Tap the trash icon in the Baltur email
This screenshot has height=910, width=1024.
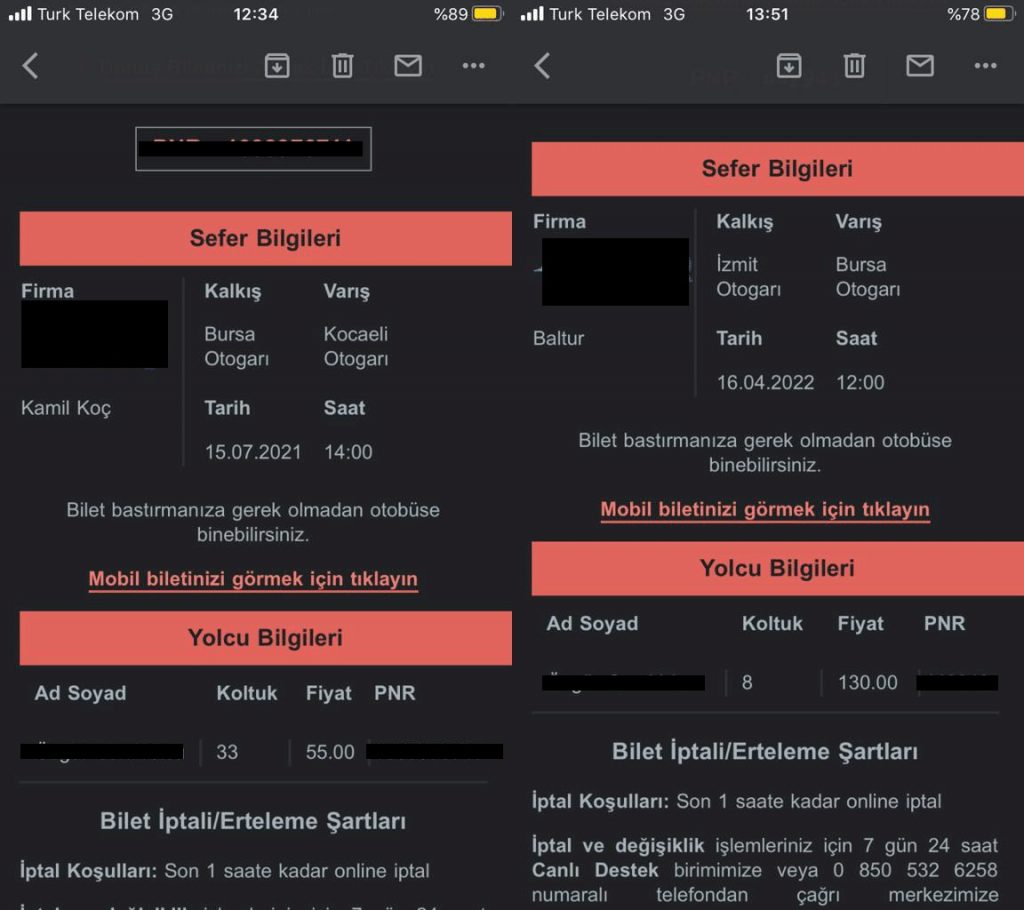tap(854, 66)
